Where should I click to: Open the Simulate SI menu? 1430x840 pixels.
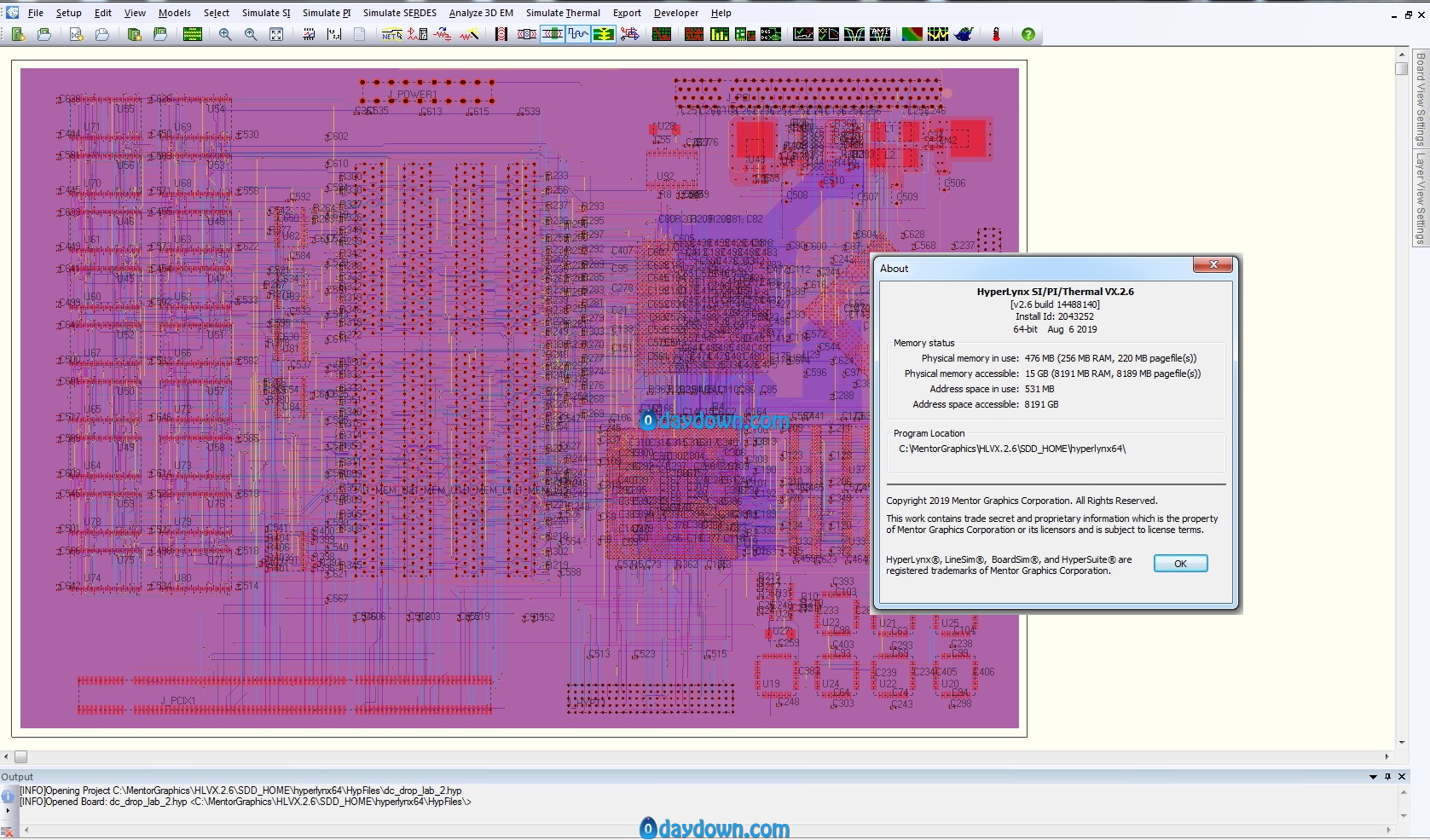[x=266, y=13]
